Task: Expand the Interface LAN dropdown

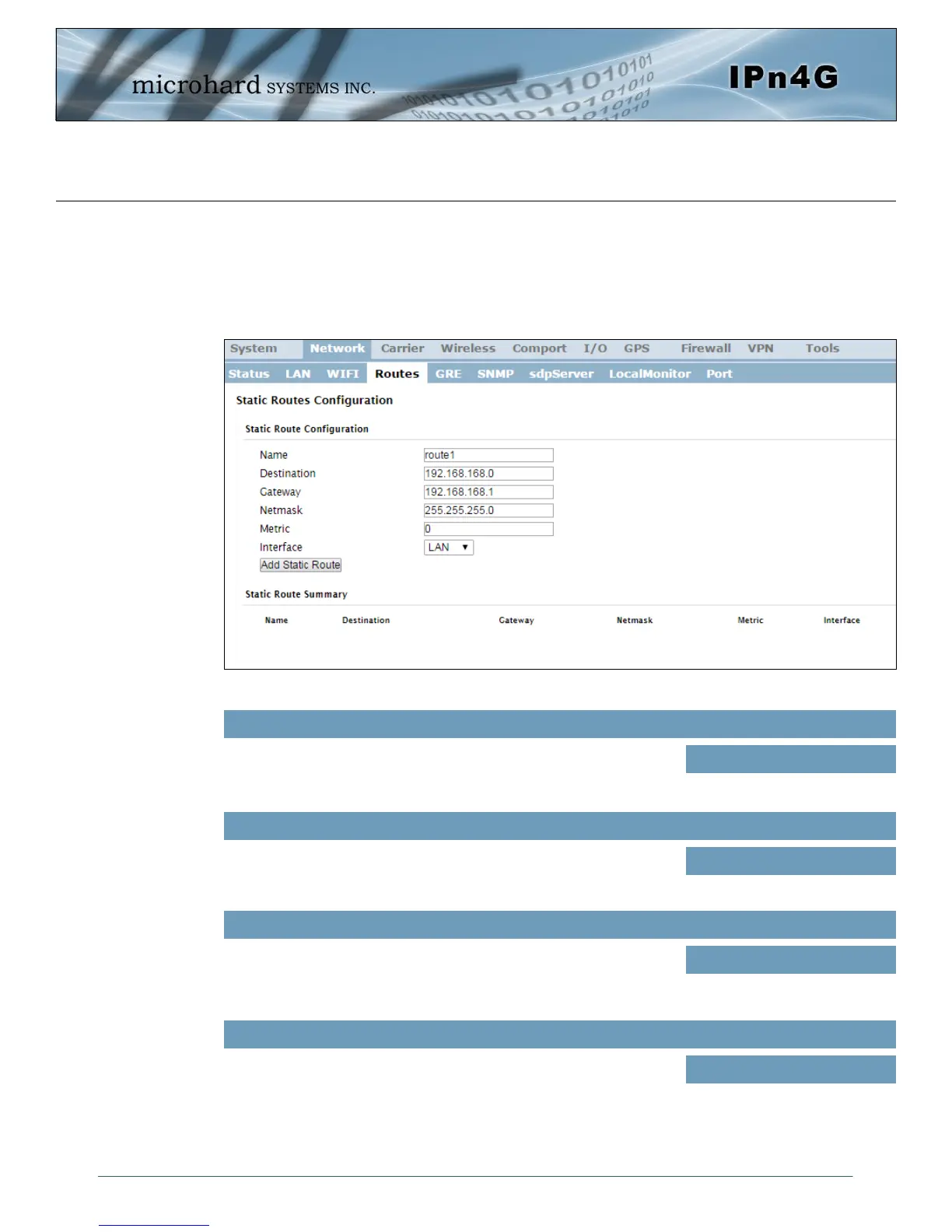Action: 449,548
